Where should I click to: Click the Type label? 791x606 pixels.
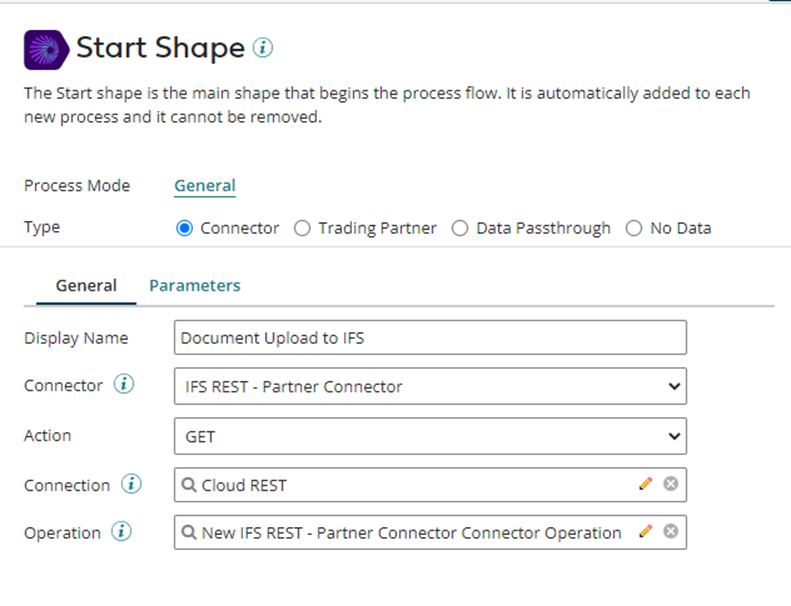coord(42,228)
